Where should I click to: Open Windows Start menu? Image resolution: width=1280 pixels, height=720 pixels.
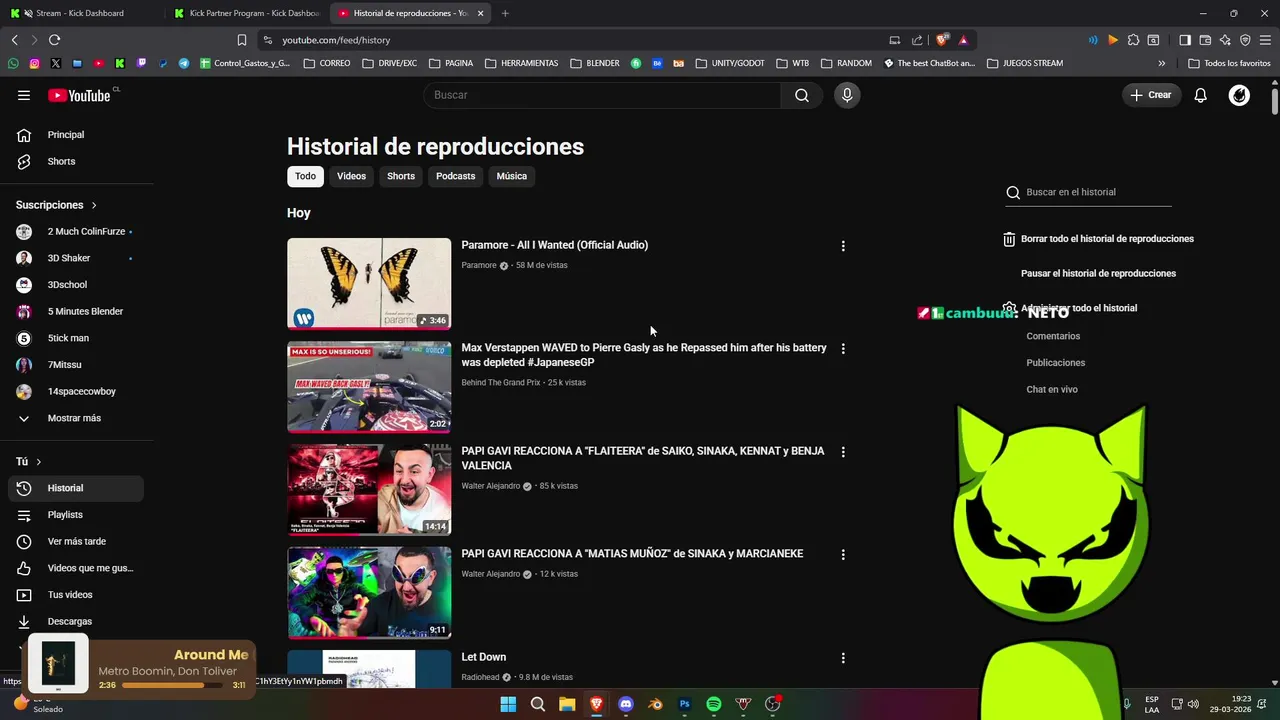tap(508, 704)
